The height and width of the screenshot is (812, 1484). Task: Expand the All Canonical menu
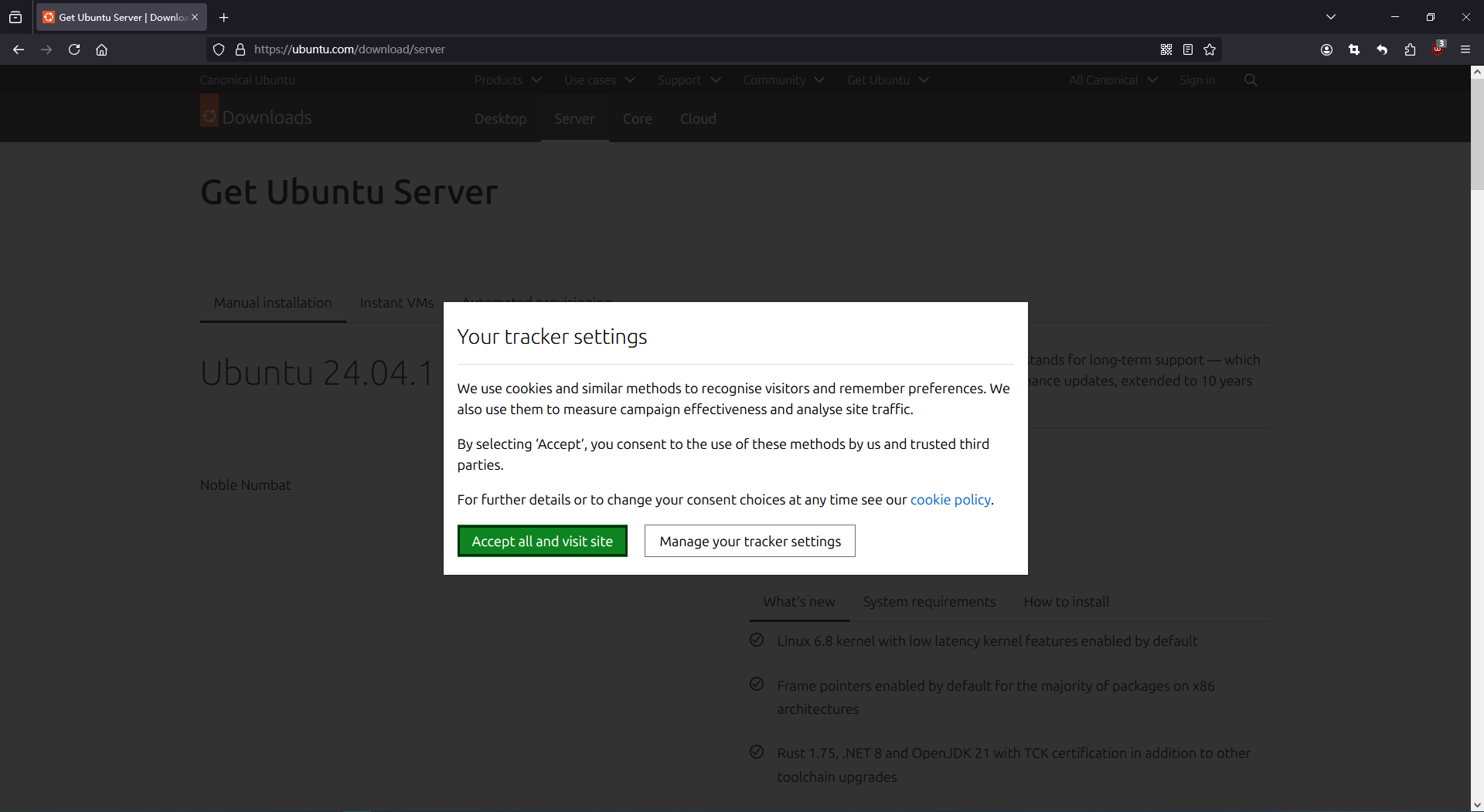[1113, 80]
